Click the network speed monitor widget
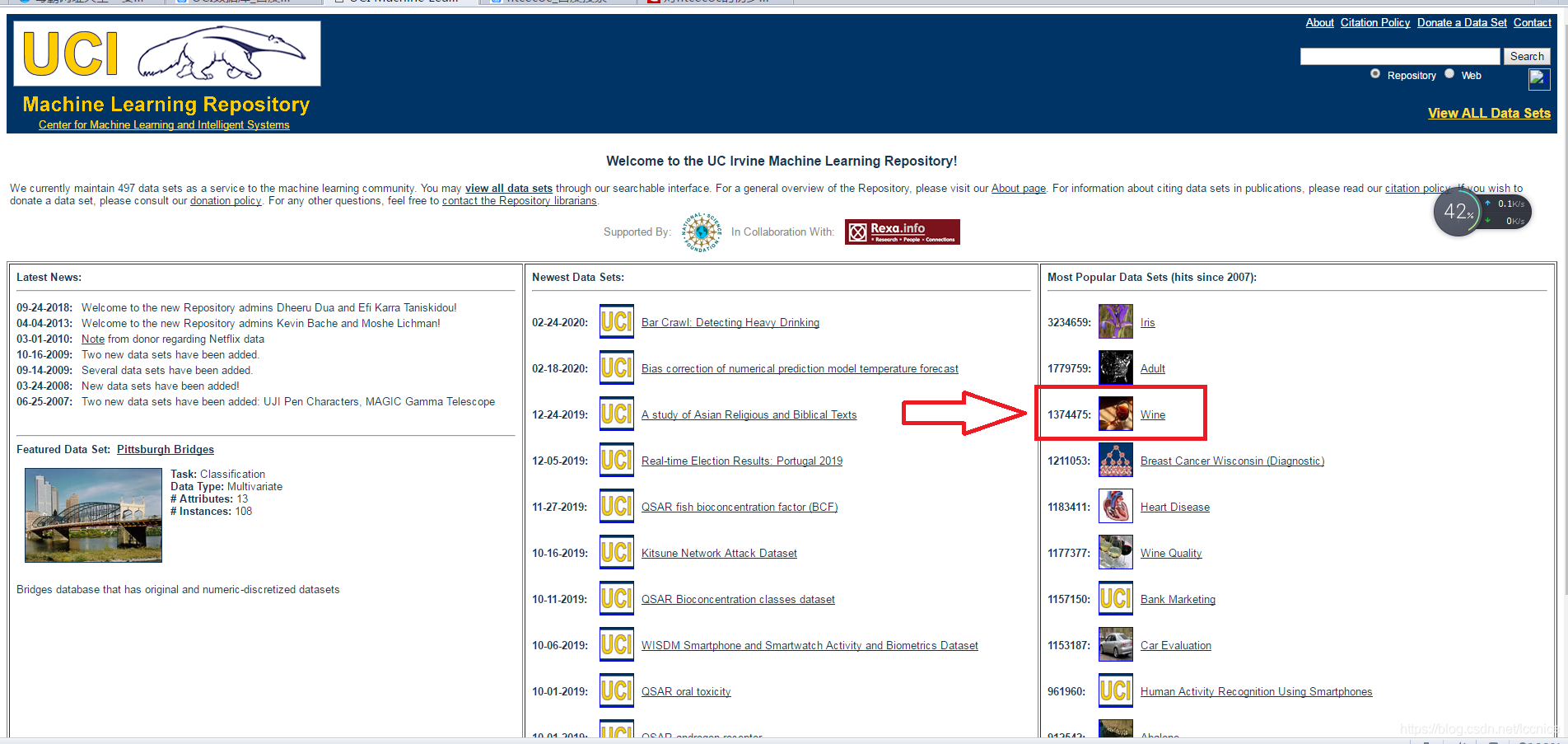 (1482, 213)
